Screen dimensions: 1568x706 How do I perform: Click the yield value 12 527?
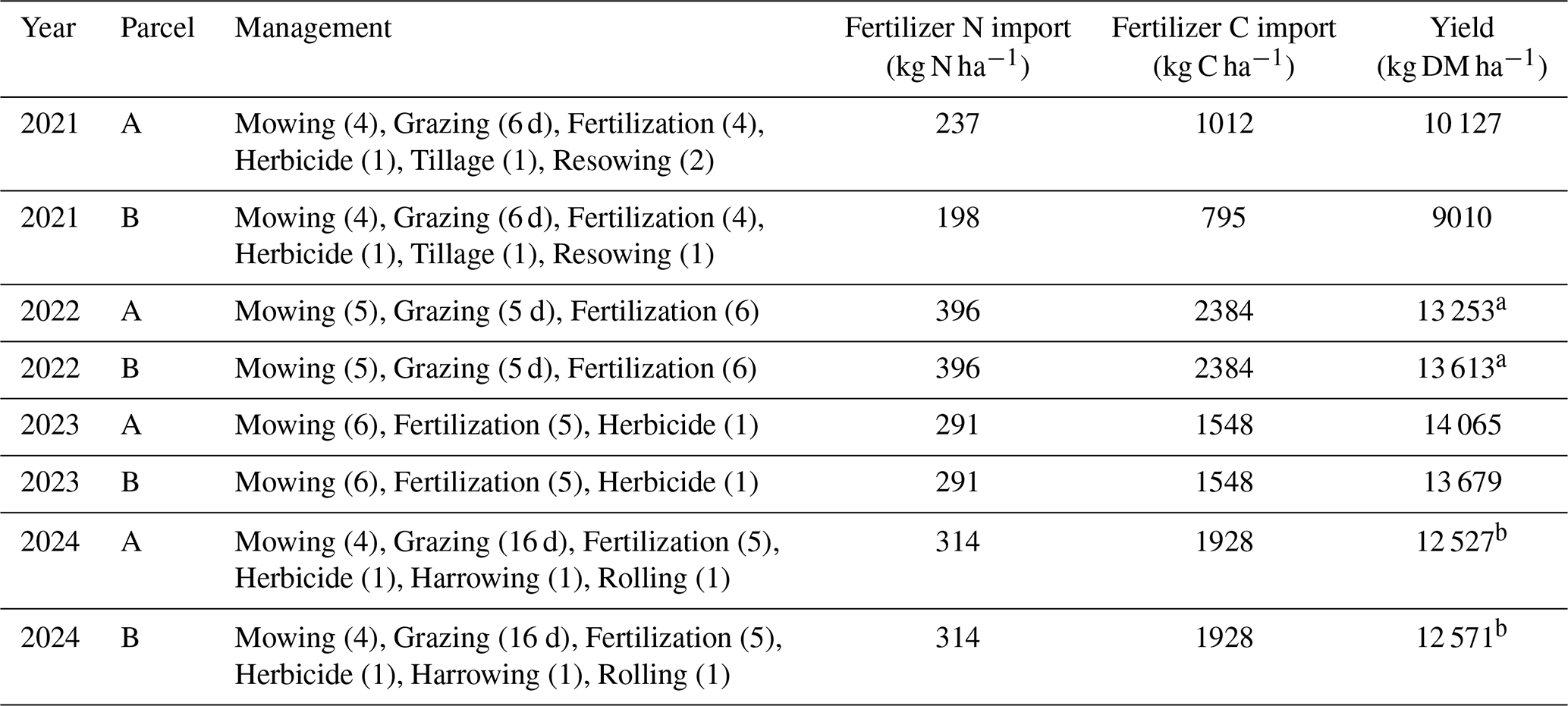coord(1456,542)
